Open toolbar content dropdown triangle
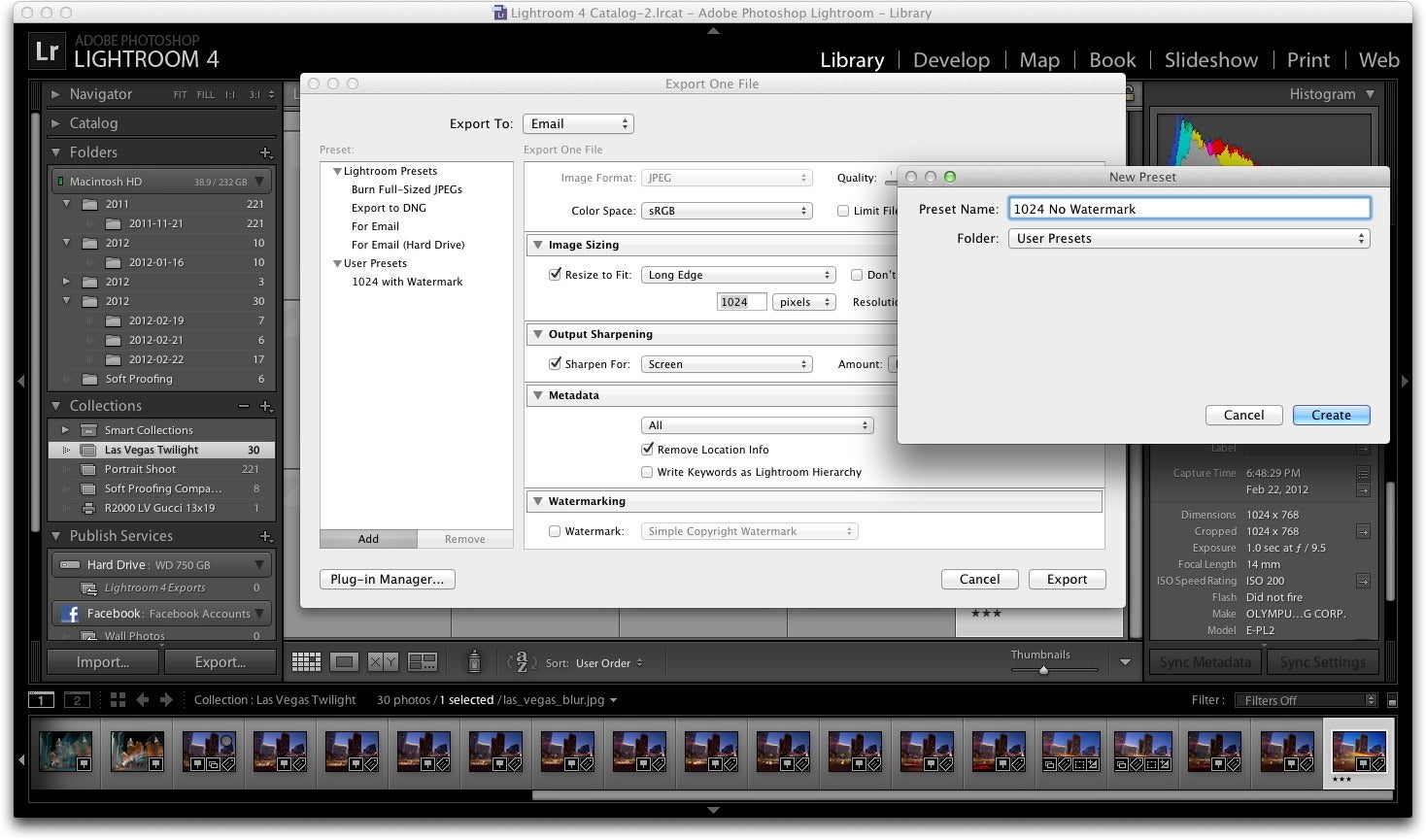 click(x=1125, y=662)
